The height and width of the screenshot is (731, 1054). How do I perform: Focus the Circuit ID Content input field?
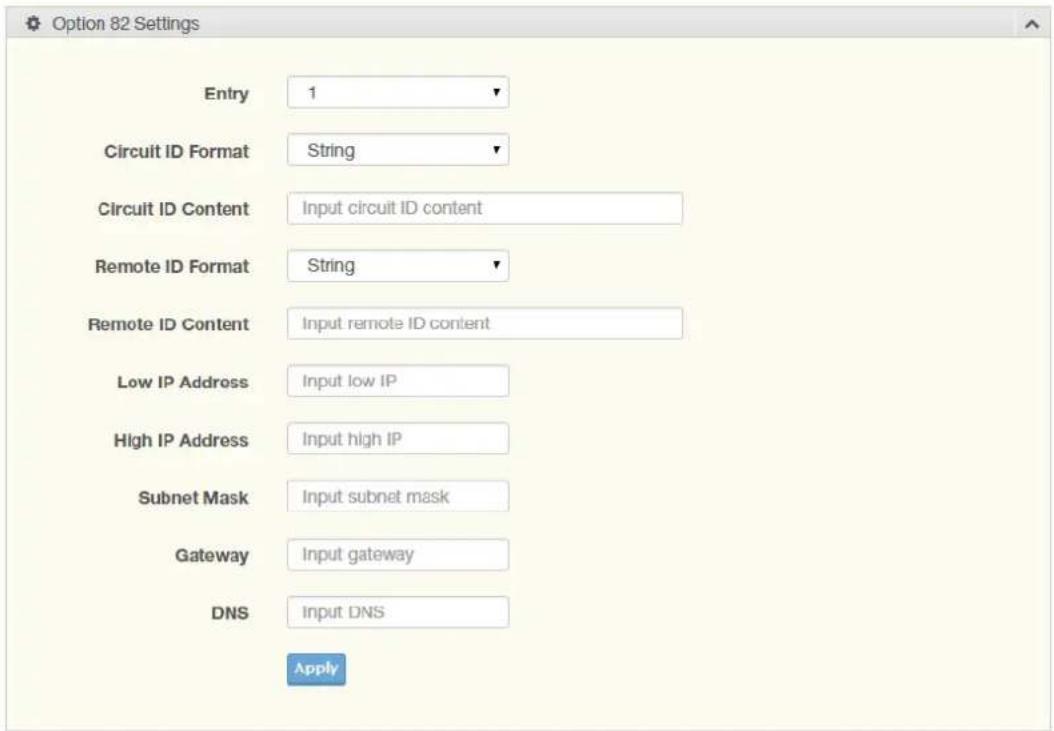point(485,208)
